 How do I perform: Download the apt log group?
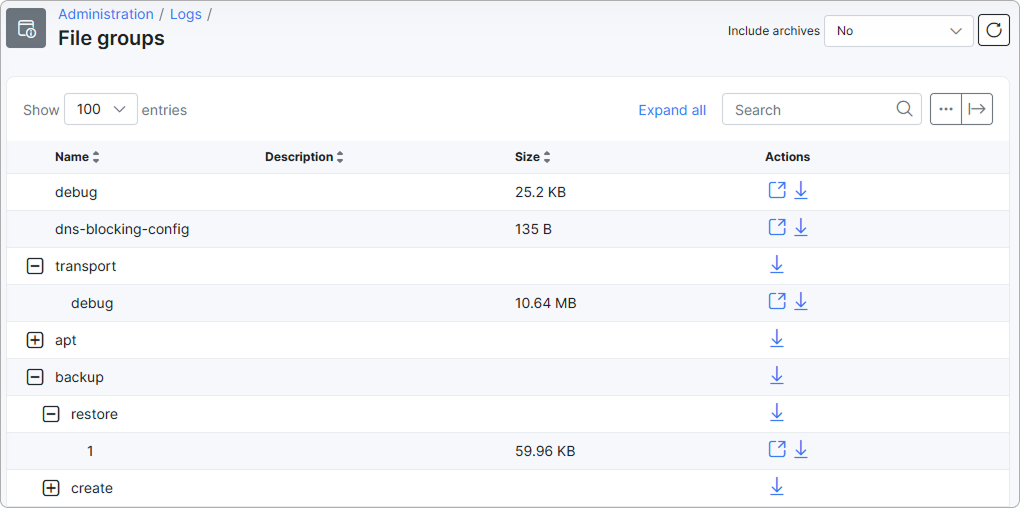[x=777, y=339]
